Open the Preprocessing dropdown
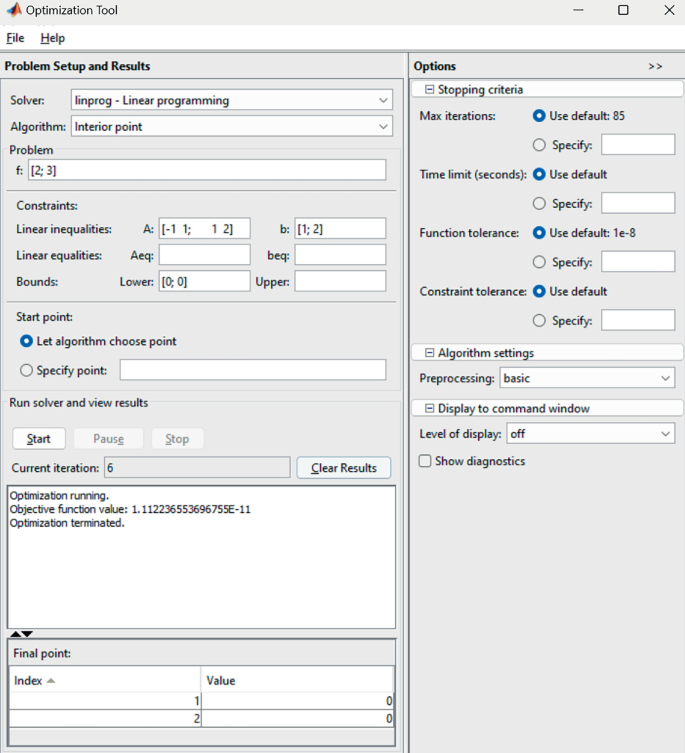This screenshot has height=753, width=685. (x=666, y=379)
